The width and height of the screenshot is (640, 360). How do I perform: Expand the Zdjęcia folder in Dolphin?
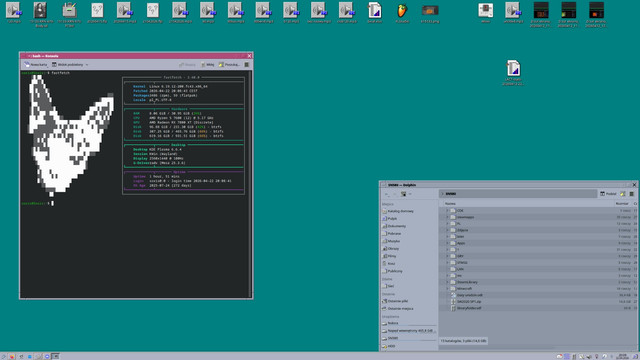coord(447,230)
